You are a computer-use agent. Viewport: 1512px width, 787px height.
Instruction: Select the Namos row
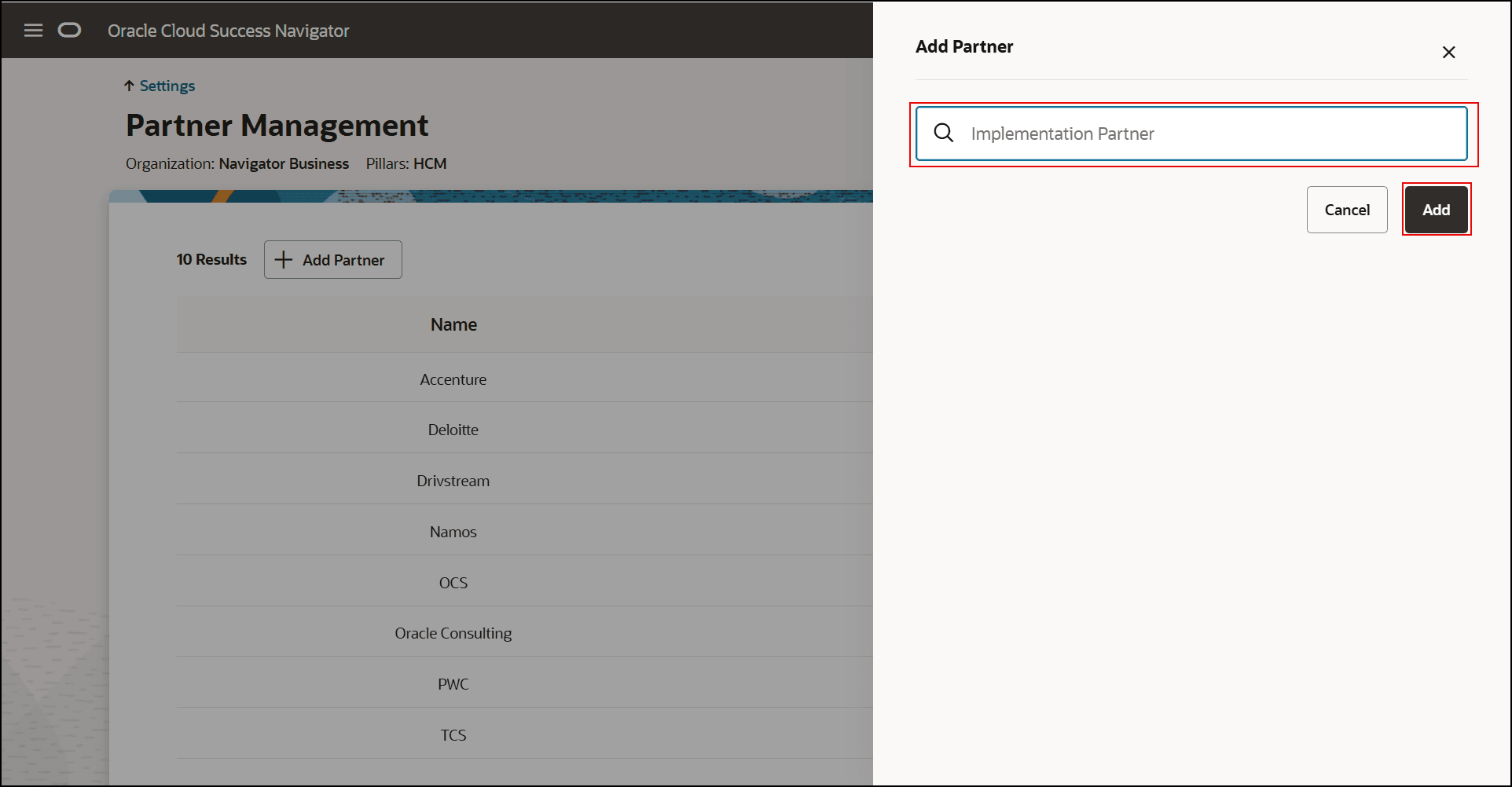pos(525,532)
